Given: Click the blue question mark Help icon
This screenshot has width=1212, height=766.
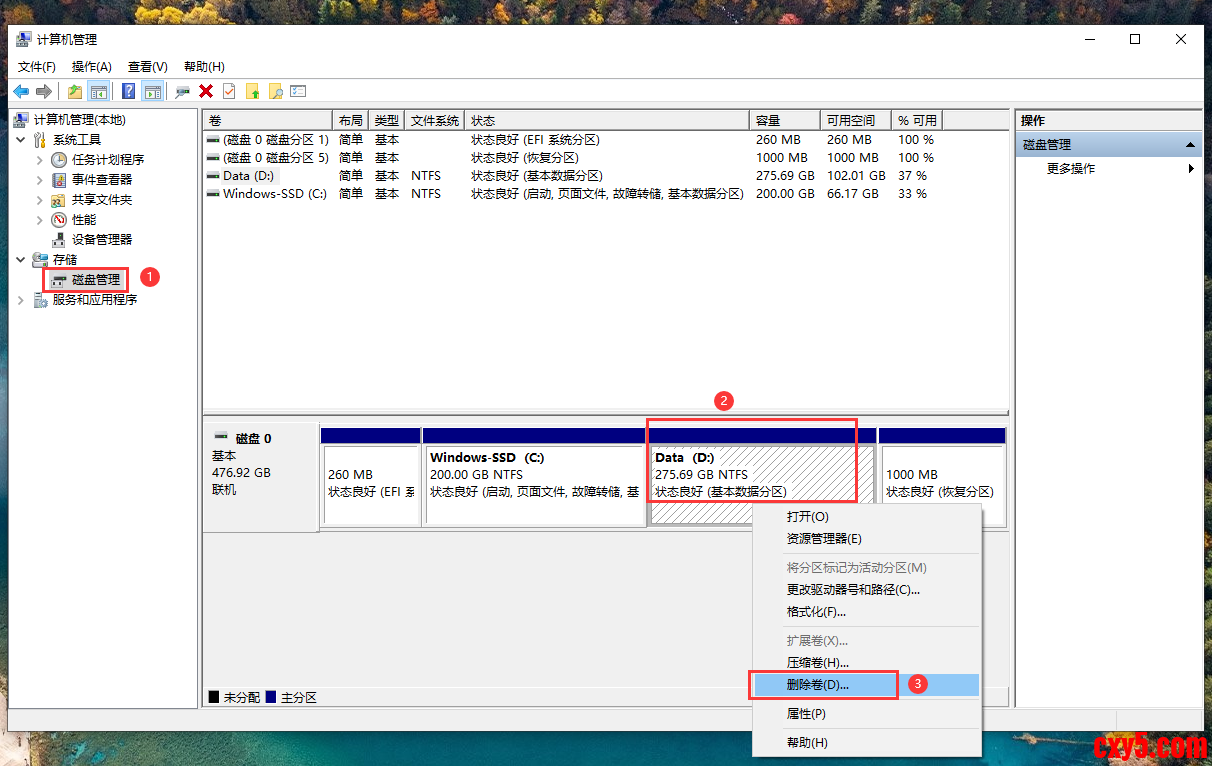Looking at the screenshot, I should click(x=129, y=92).
